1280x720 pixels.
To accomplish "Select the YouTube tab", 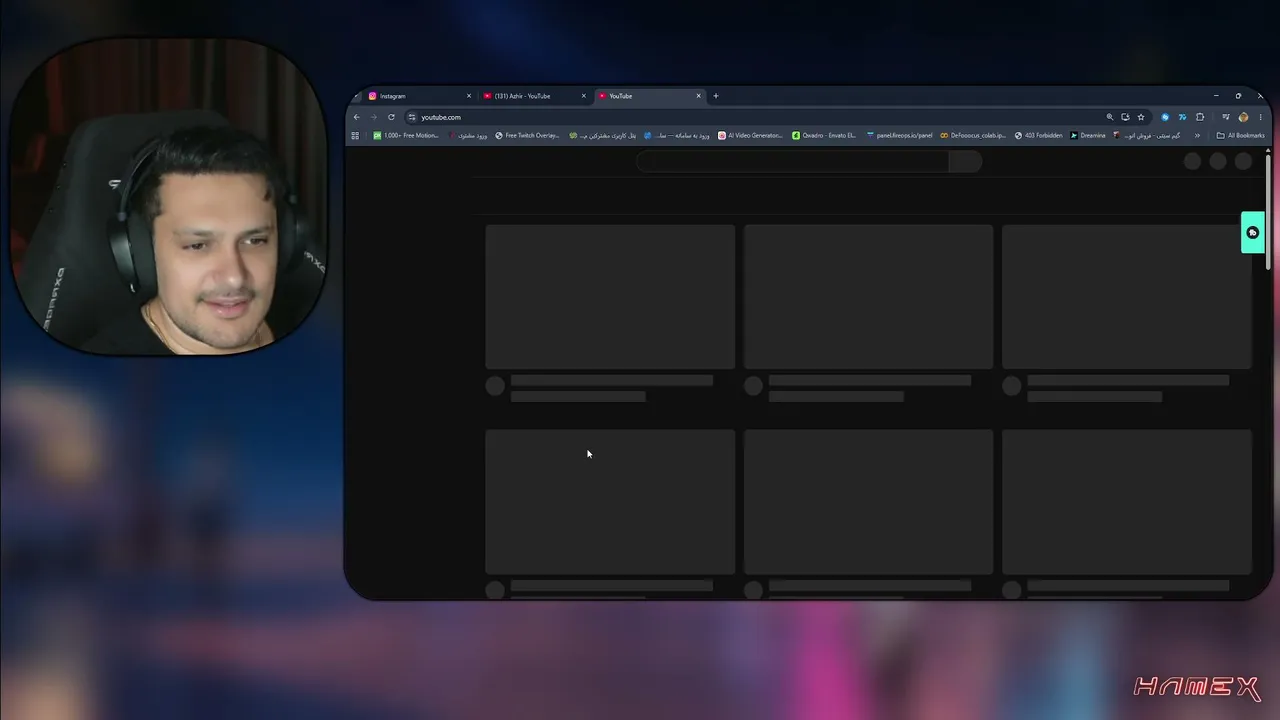I will pyautogui.click(x=650, y=96).
